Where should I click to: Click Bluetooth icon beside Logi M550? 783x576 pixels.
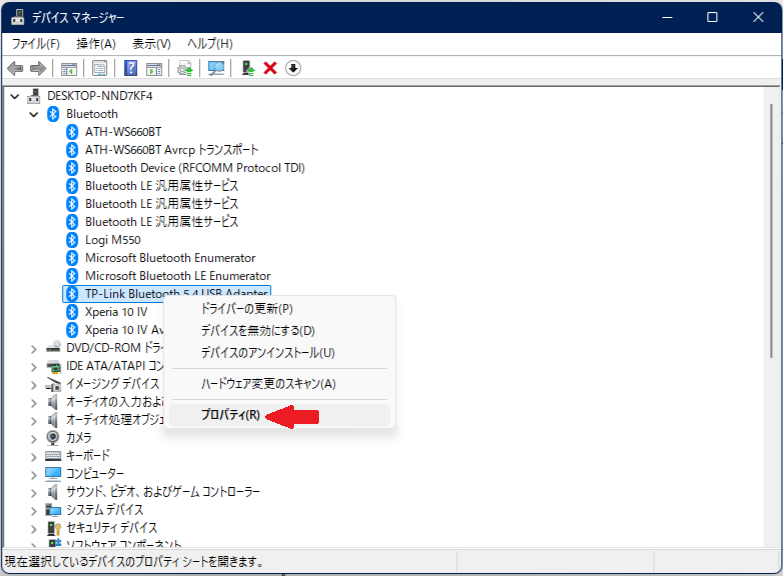click(72, 240)
